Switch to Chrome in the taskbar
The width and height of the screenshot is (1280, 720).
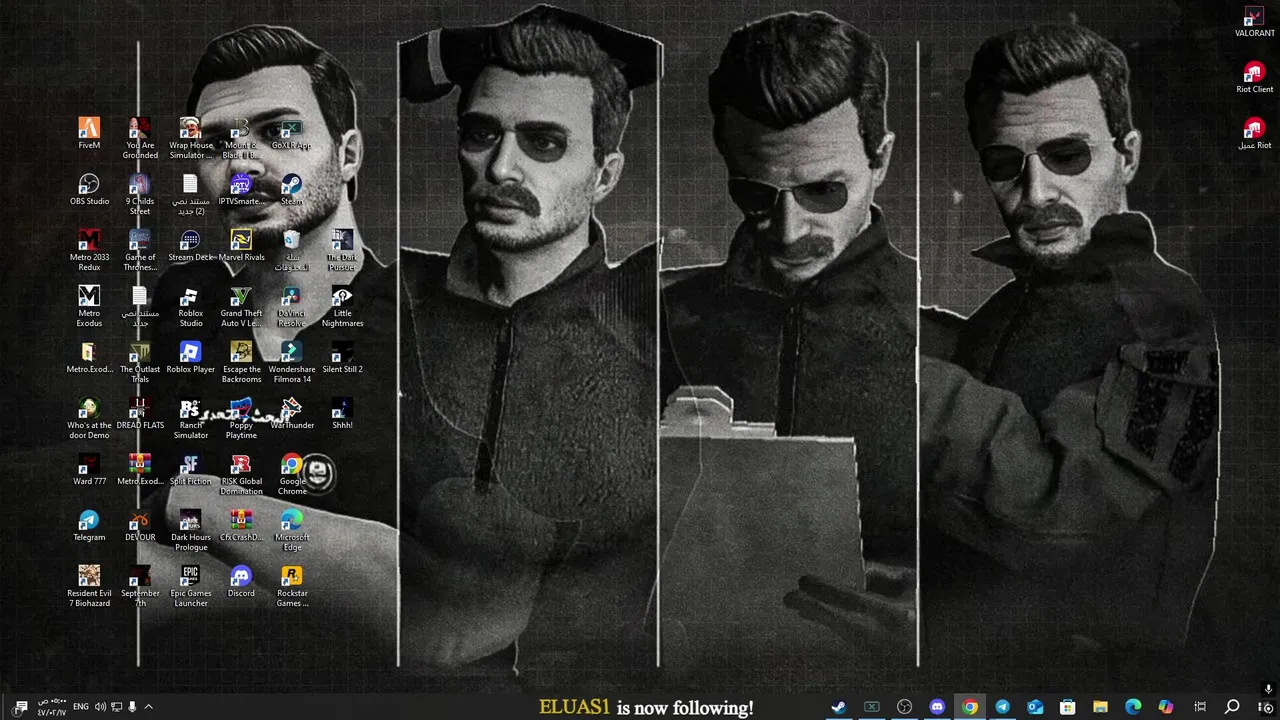(x=970, y=707)
